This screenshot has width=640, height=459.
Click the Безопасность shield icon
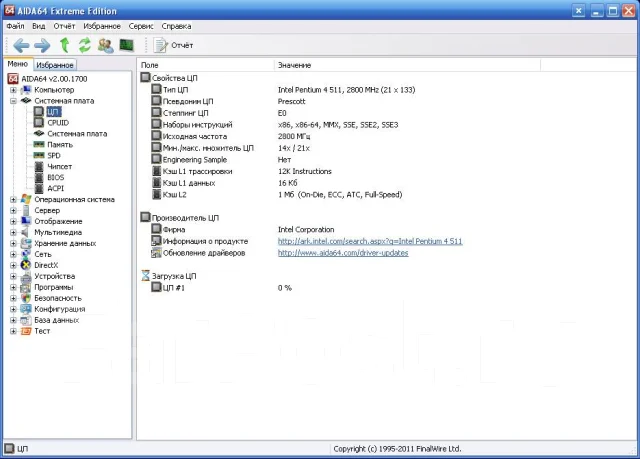click(26, 298)
